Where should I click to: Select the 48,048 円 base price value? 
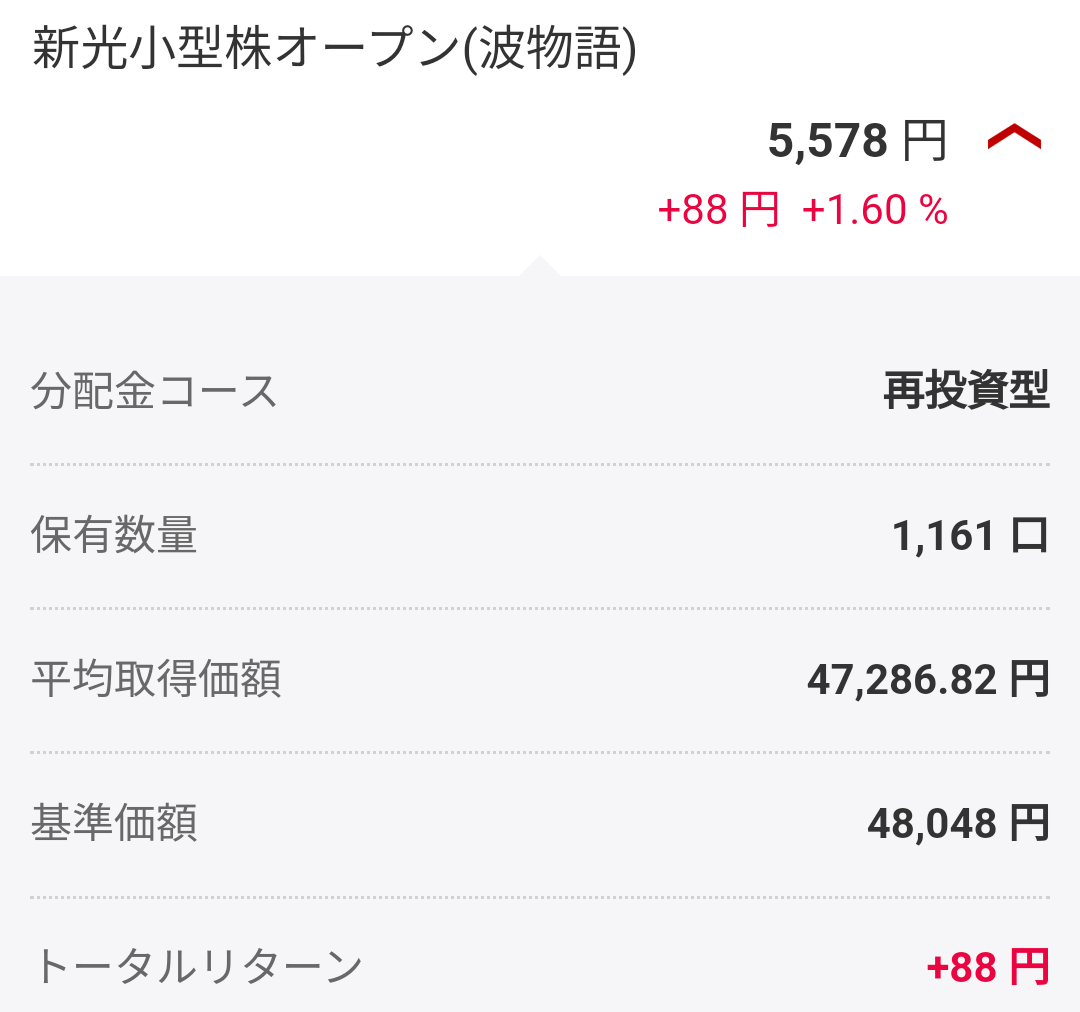coord(958,825)
